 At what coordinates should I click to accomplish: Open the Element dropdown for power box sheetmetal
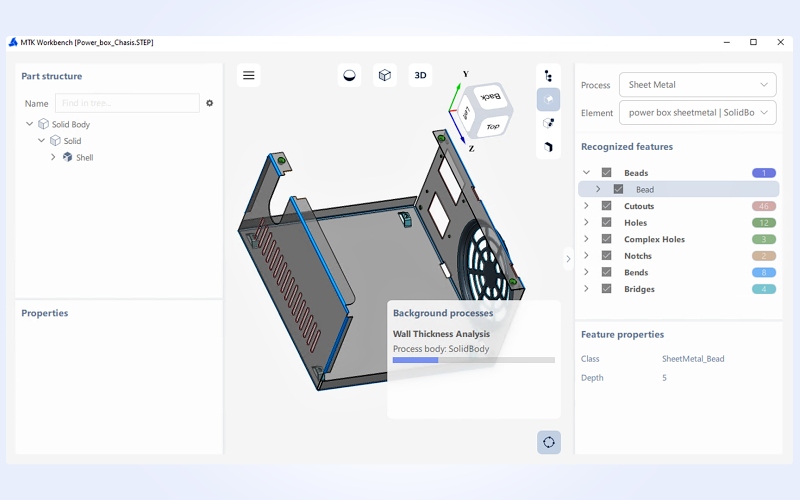697,113
